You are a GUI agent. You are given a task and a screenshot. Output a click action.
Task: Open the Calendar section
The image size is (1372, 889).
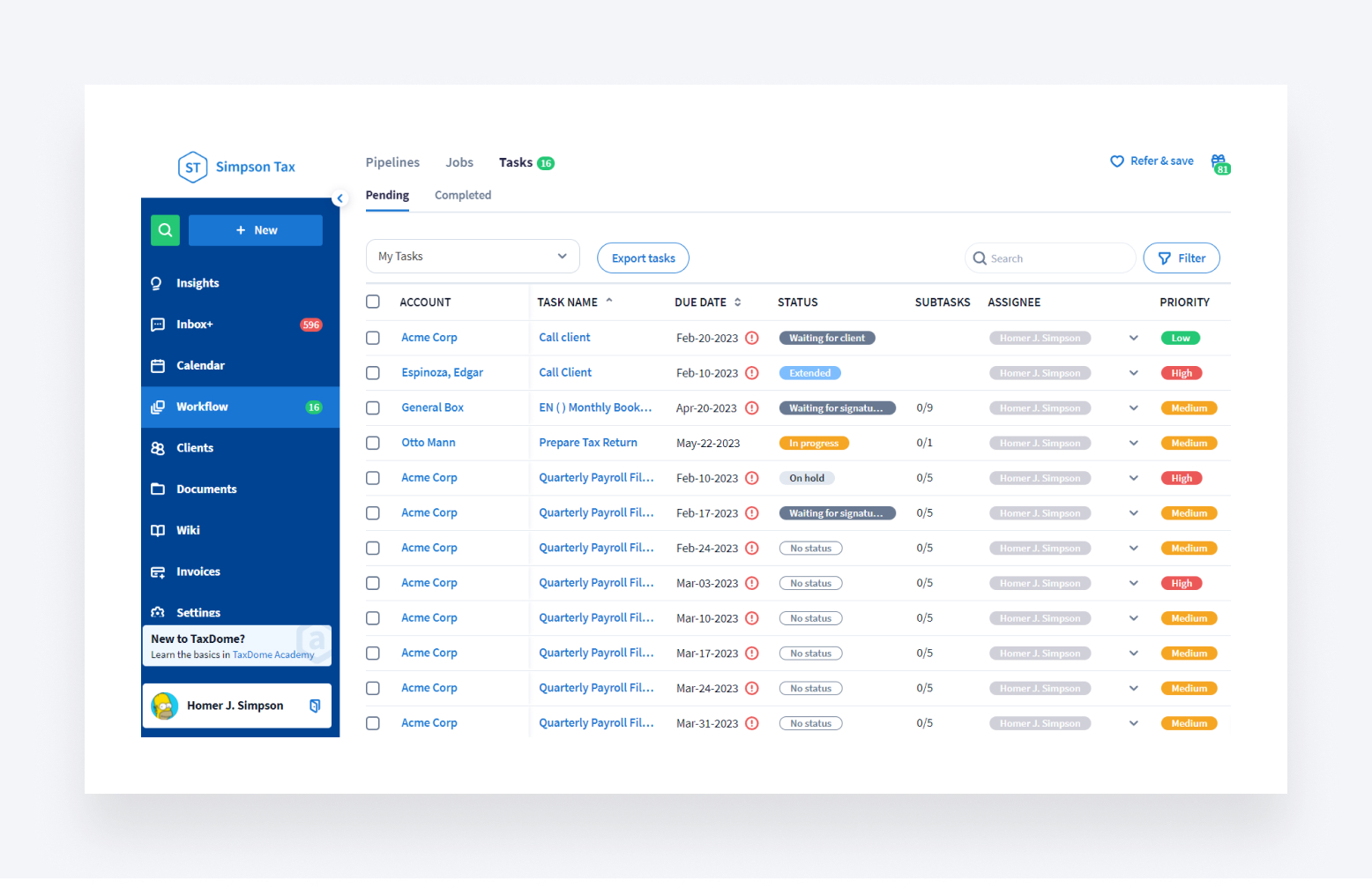(x=200, y=365)
